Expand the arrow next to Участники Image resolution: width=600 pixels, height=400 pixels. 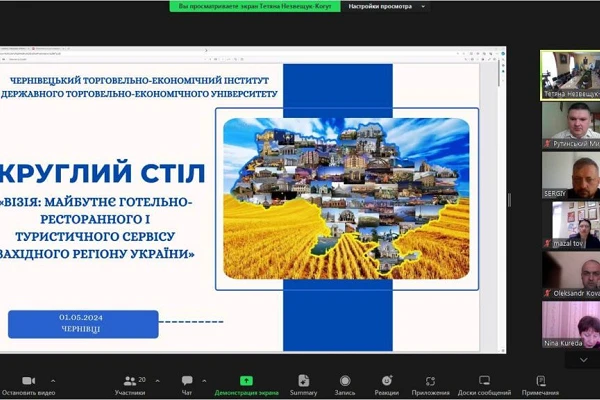pyautogui.click(x=153, y=381)
